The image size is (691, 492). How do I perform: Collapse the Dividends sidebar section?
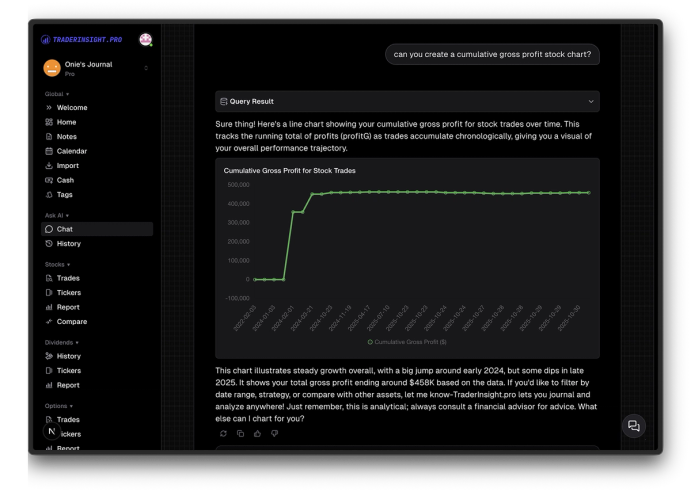(x=62, y=343)
